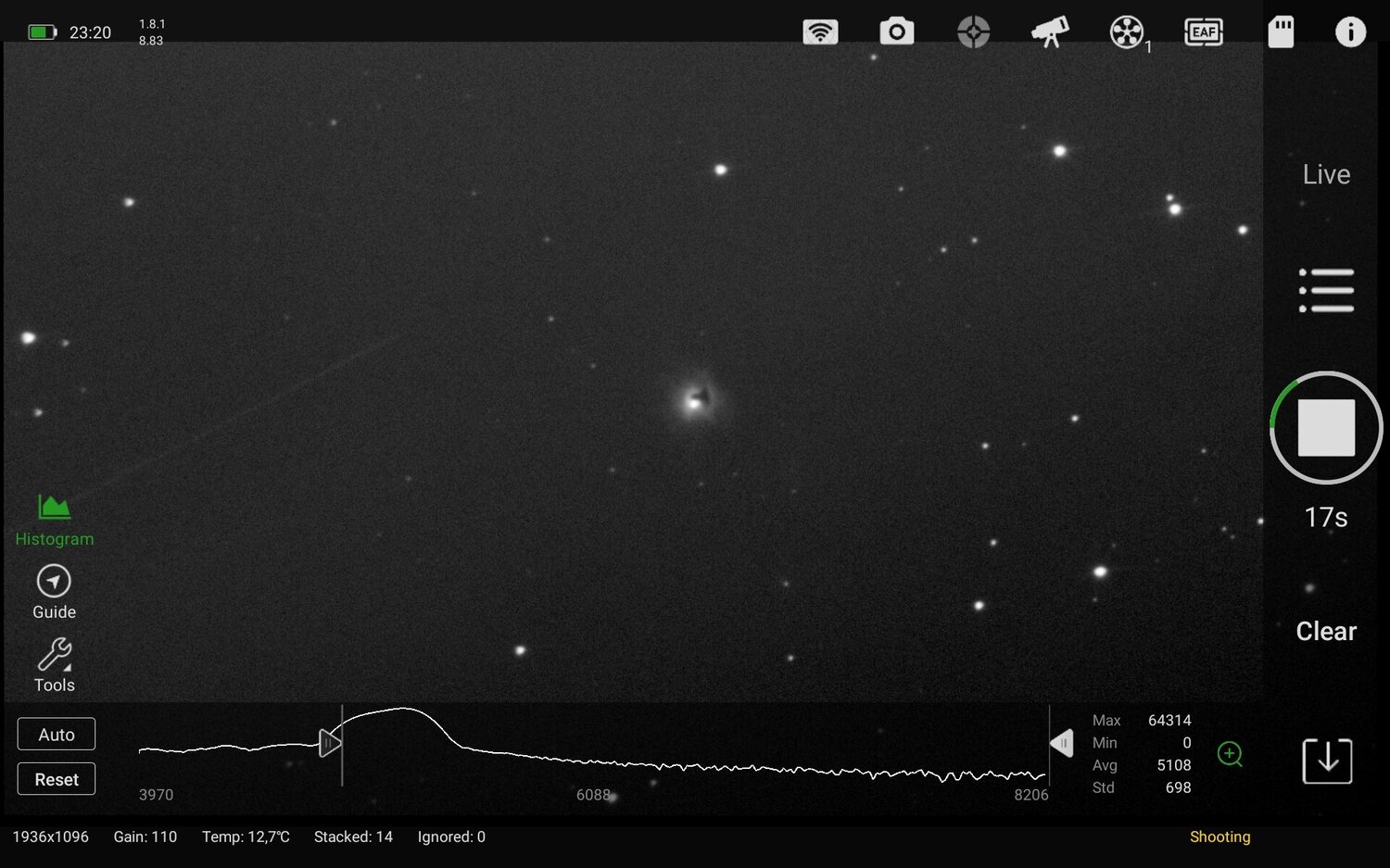Stop the current exposure capture
The image size is (1390, 868).
(x=1326, y=427)
